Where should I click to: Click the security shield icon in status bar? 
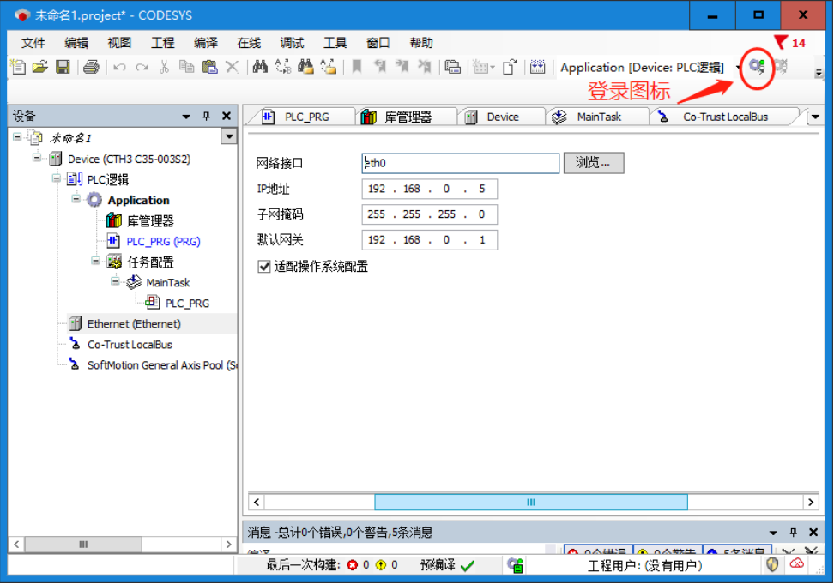pos(772,564)
